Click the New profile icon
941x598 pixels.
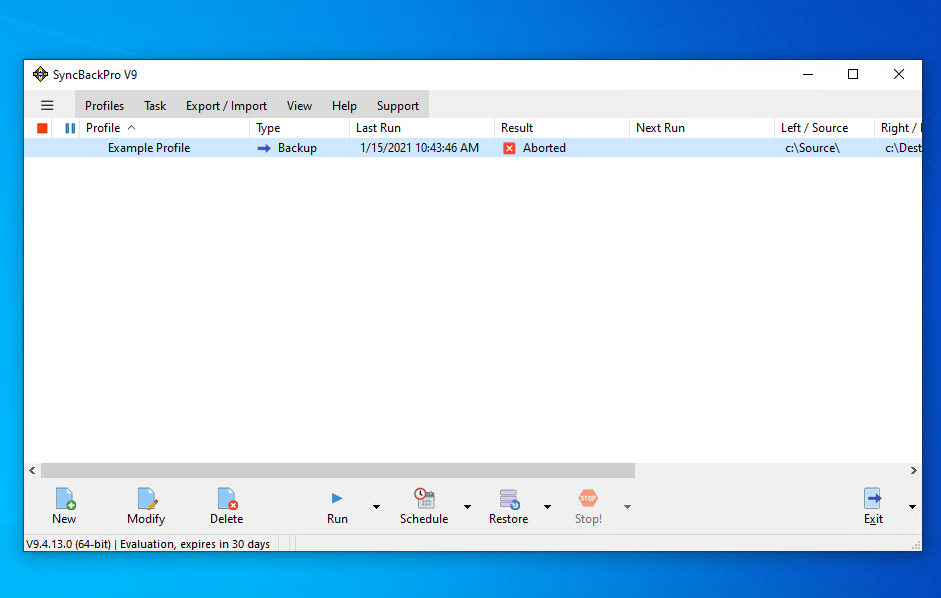(65, 498)
